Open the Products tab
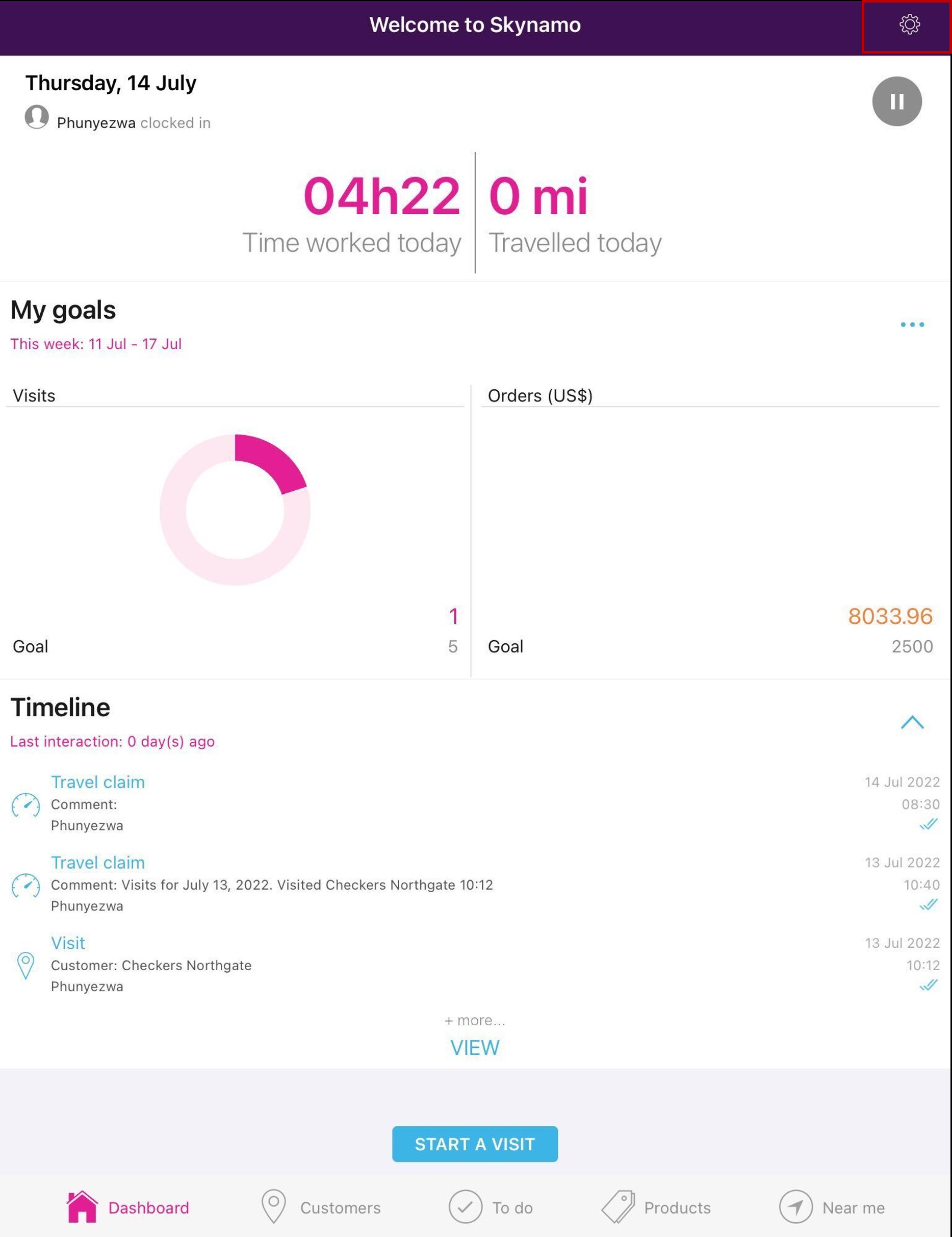952x1237 pixels. [656, 1207]
